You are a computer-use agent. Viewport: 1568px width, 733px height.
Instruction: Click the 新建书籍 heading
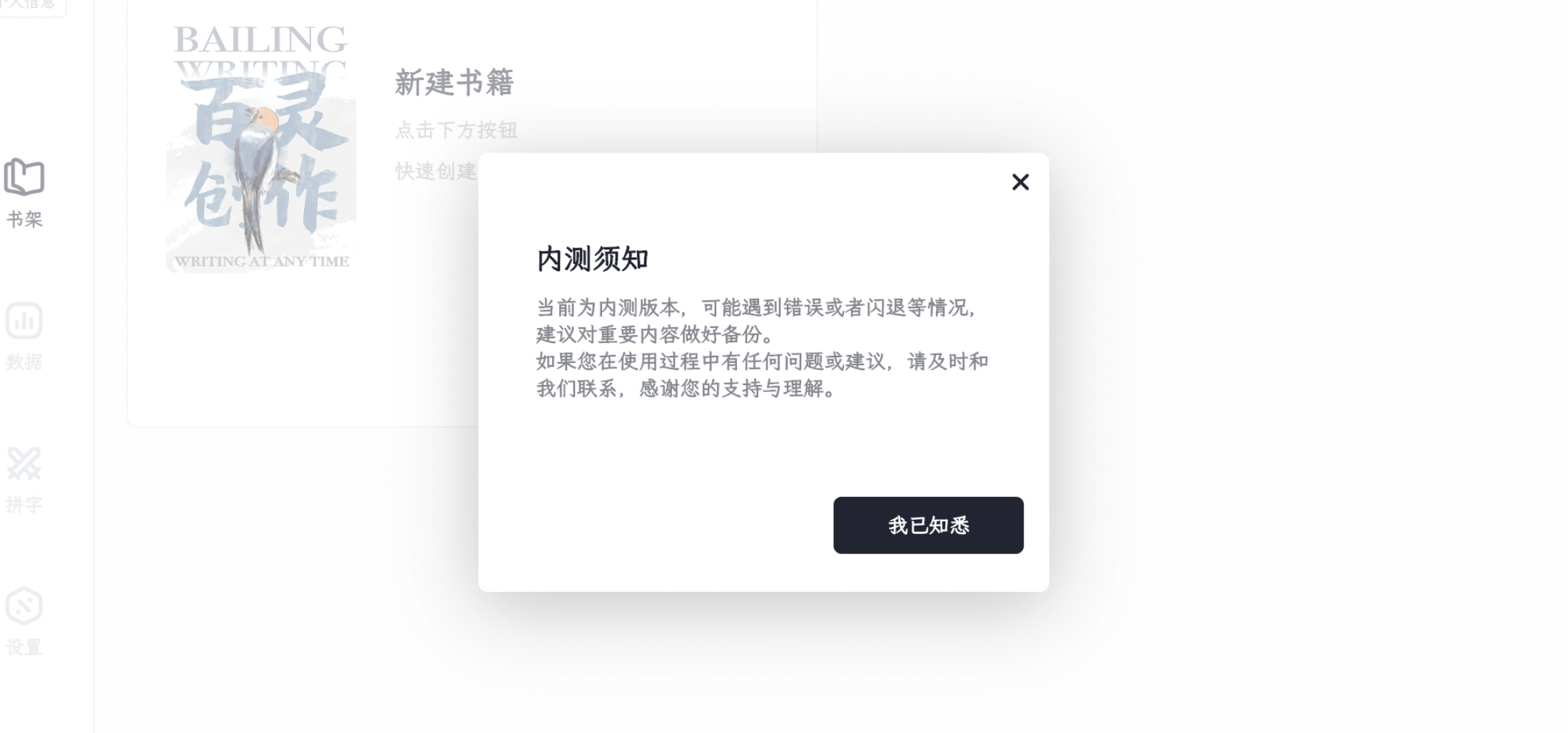click(x=454, y=83)
